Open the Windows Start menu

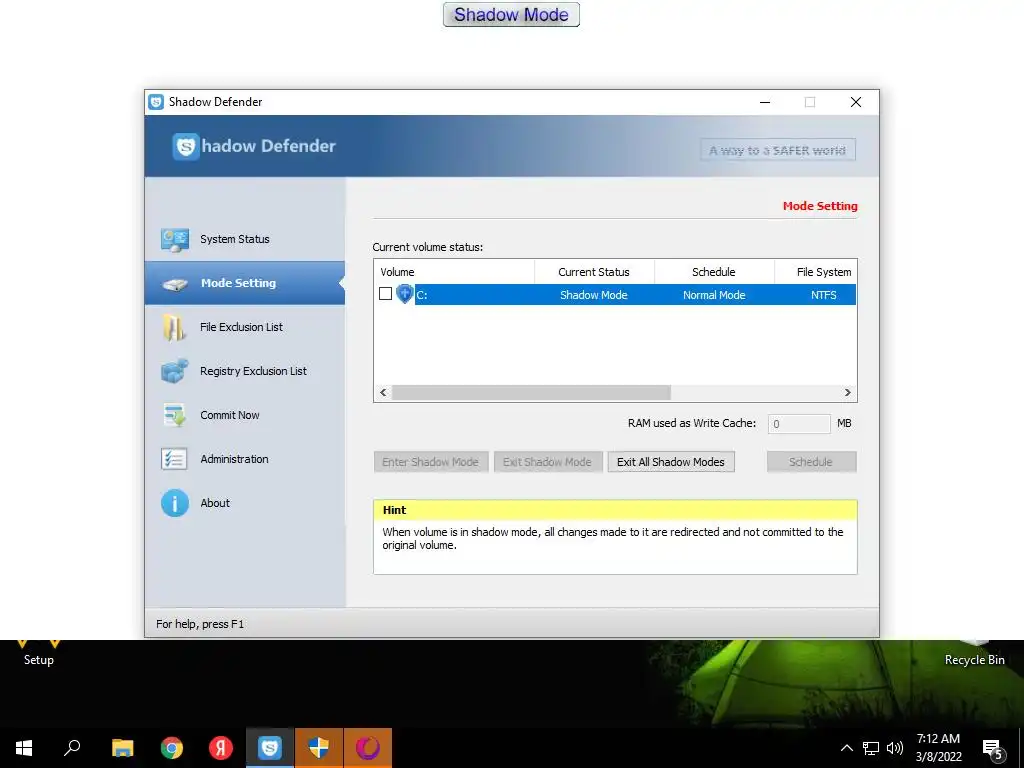coord(24,748)
